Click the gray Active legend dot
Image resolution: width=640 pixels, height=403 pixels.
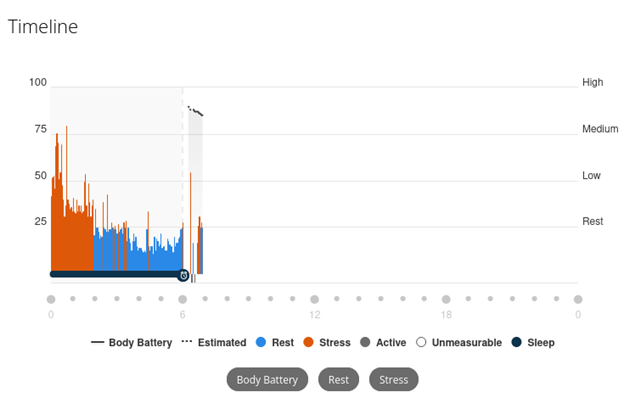[x=365, y=342]
